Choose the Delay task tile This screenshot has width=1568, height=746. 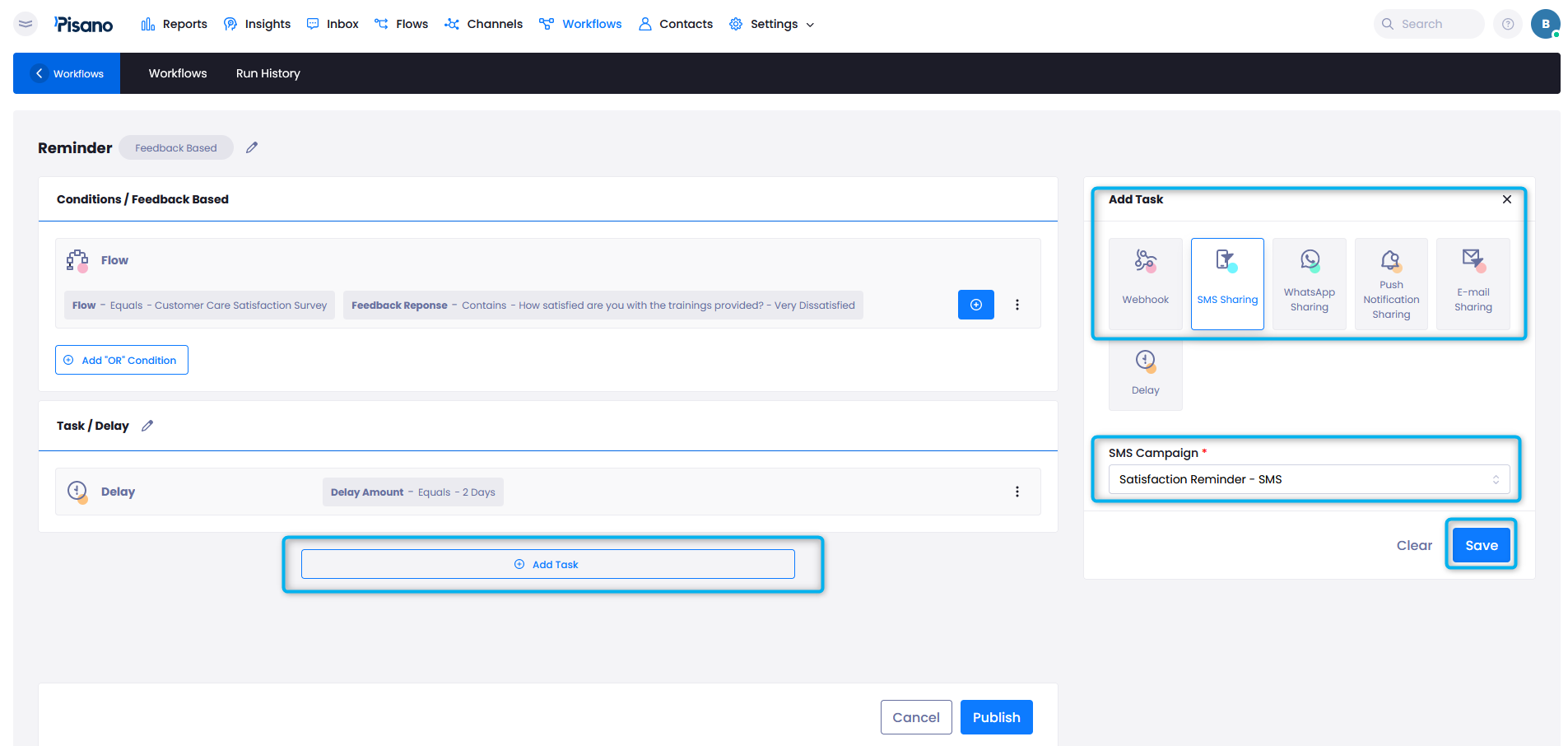pyautogui.click(x=1145, y=374)
